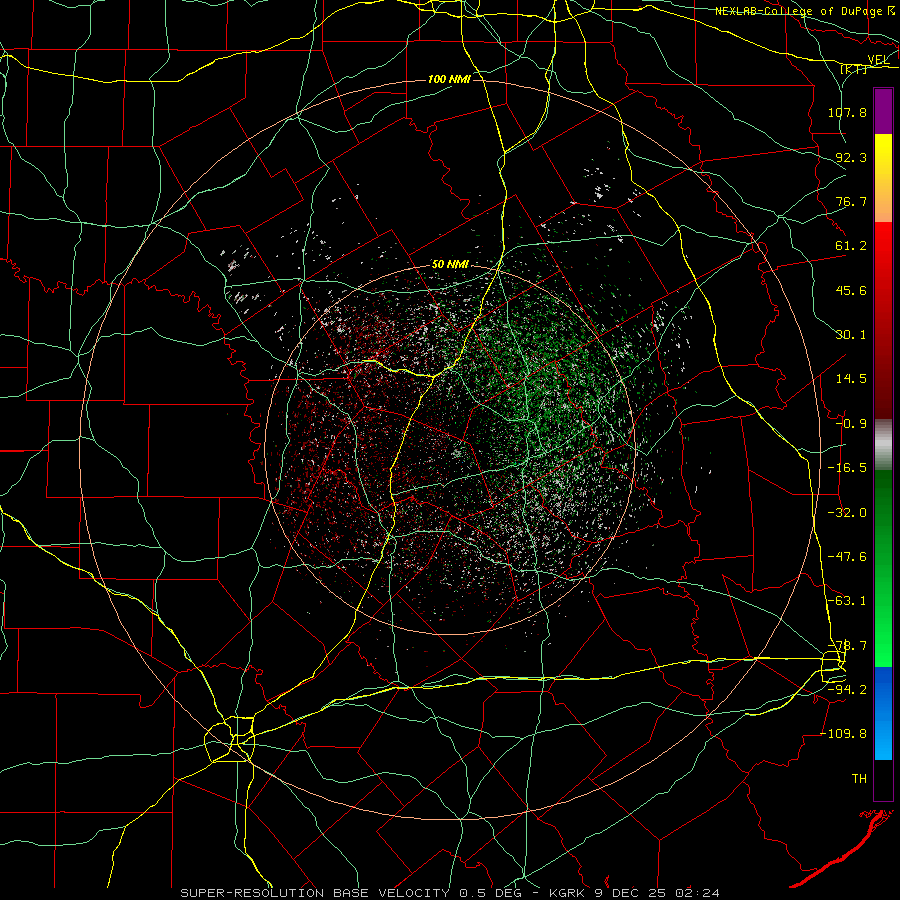
Task: Select the NEXLAB-College of DuPage credit text
Action: click(x=806, y=11)
